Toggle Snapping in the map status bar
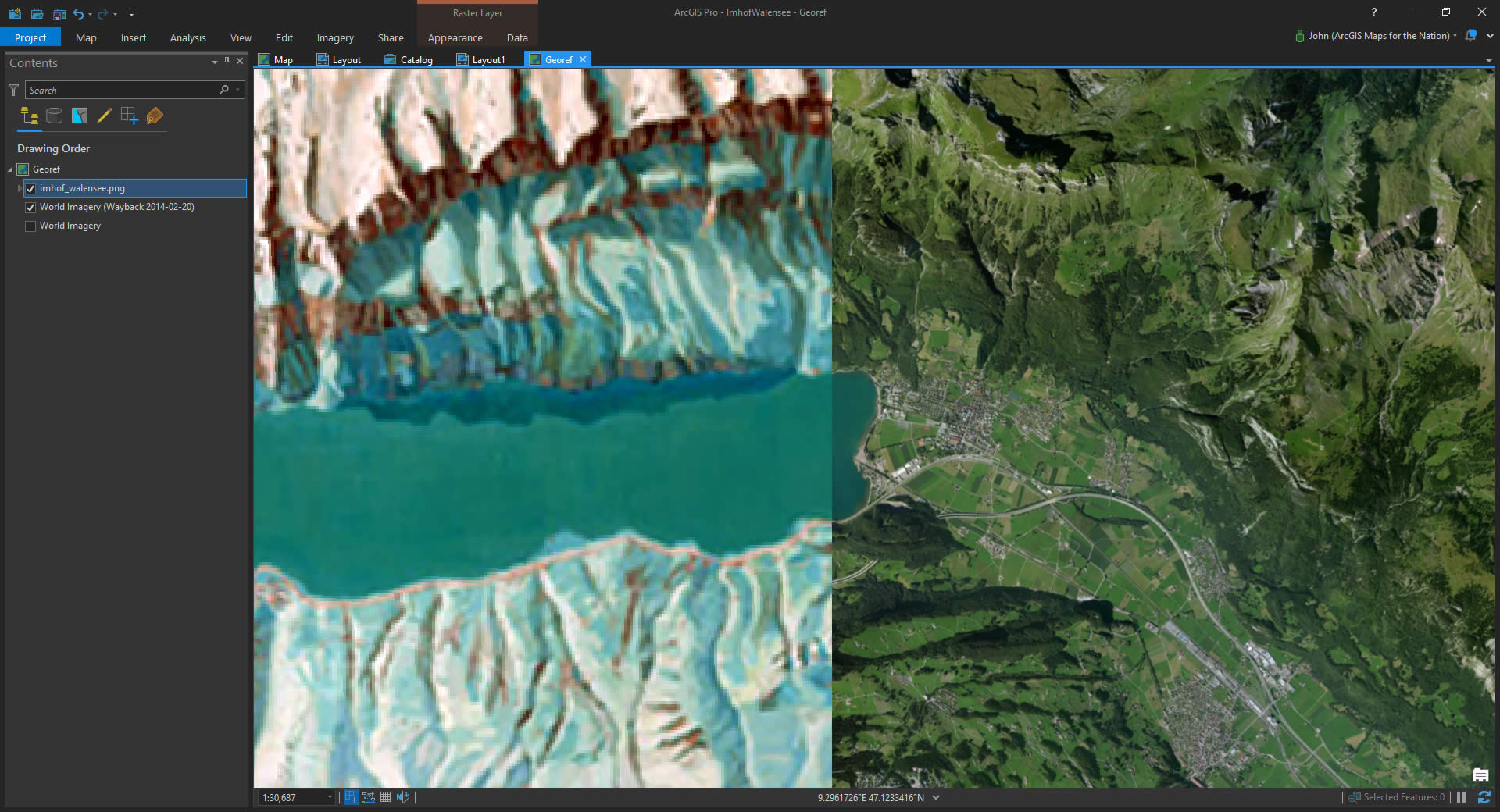The height and width of the screenshot is (812, 1500). (x=351, y=797)
